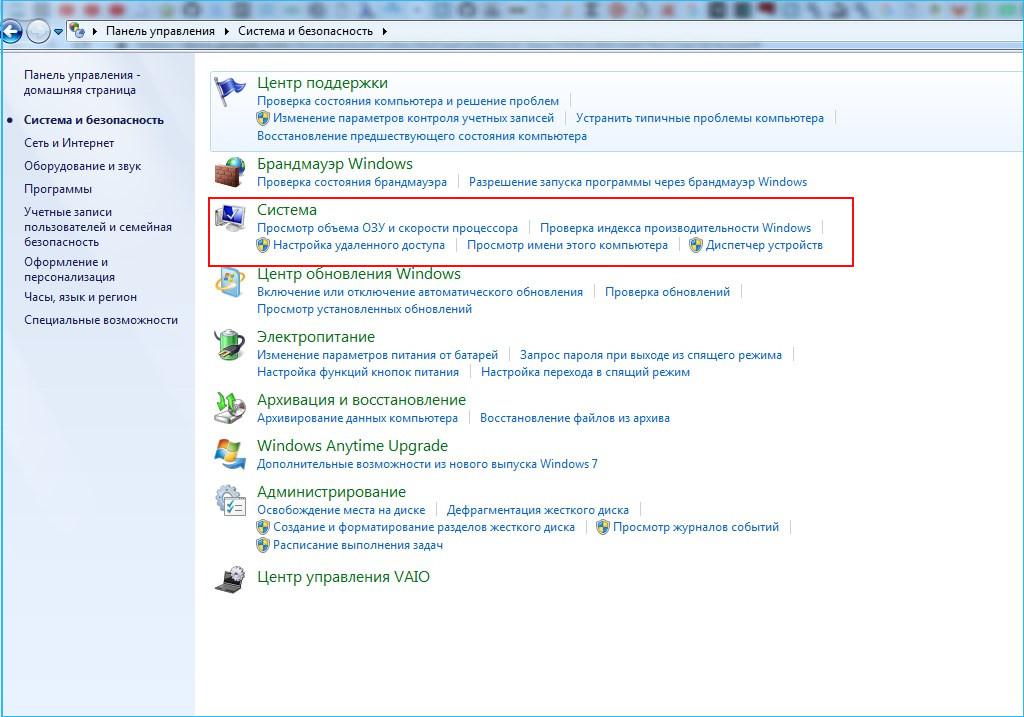This screenshot has height=717, width=1024.
Task: Open the recent pages dropdown arrow
Action: (58, 31)
